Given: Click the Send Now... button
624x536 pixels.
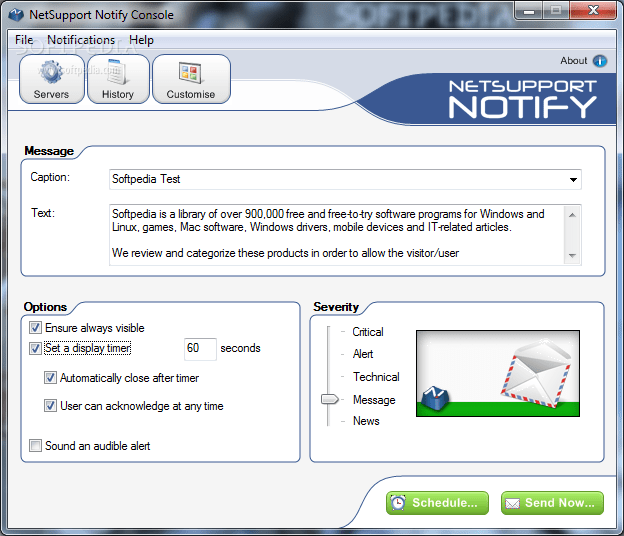Looking at the screenshot, I should (x=552, y=503).
